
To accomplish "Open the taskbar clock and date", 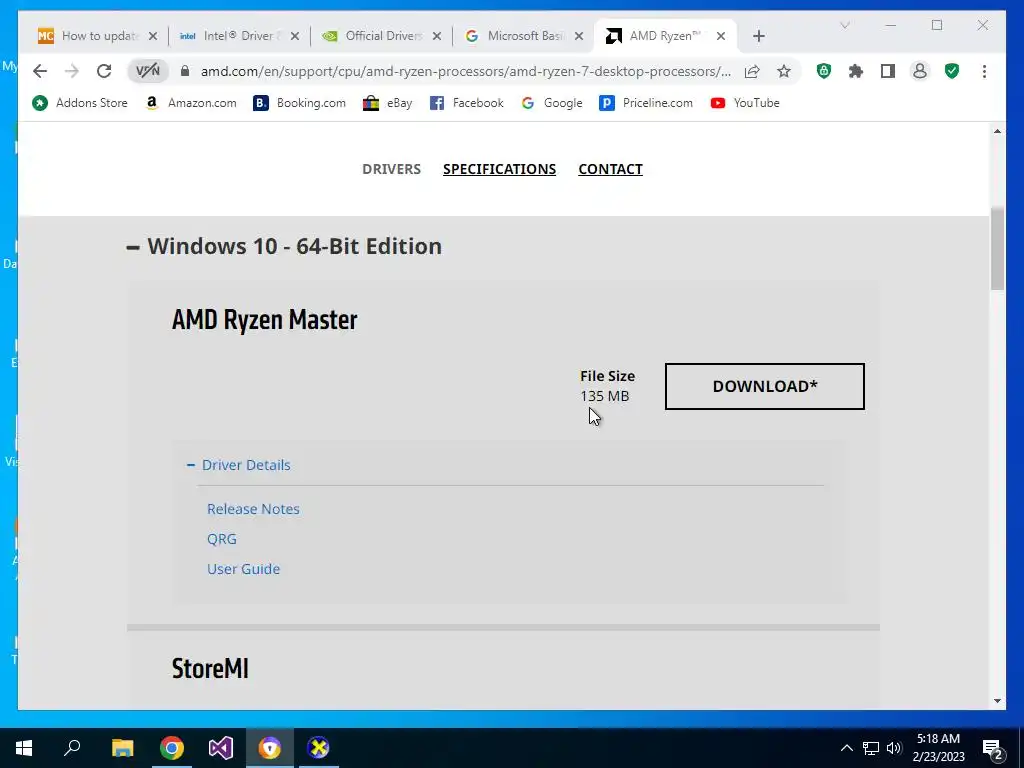I will (938, 748).
